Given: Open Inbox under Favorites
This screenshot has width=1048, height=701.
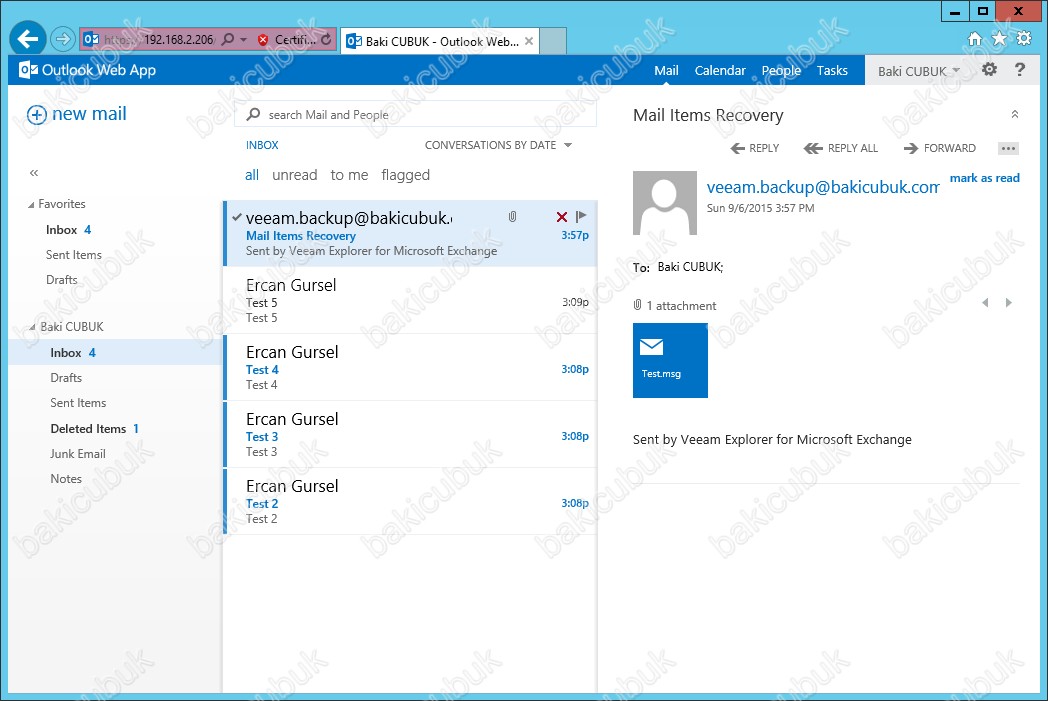Looking at the screenshot, I should pyautogui.click(x=68, y=230).
